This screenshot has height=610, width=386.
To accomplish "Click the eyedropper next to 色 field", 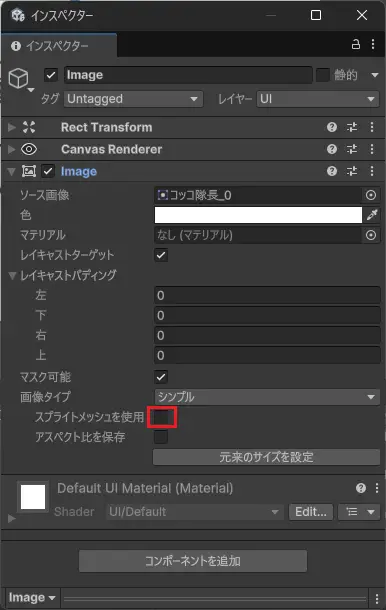I will pyautogui.click(x=372, y=215).
